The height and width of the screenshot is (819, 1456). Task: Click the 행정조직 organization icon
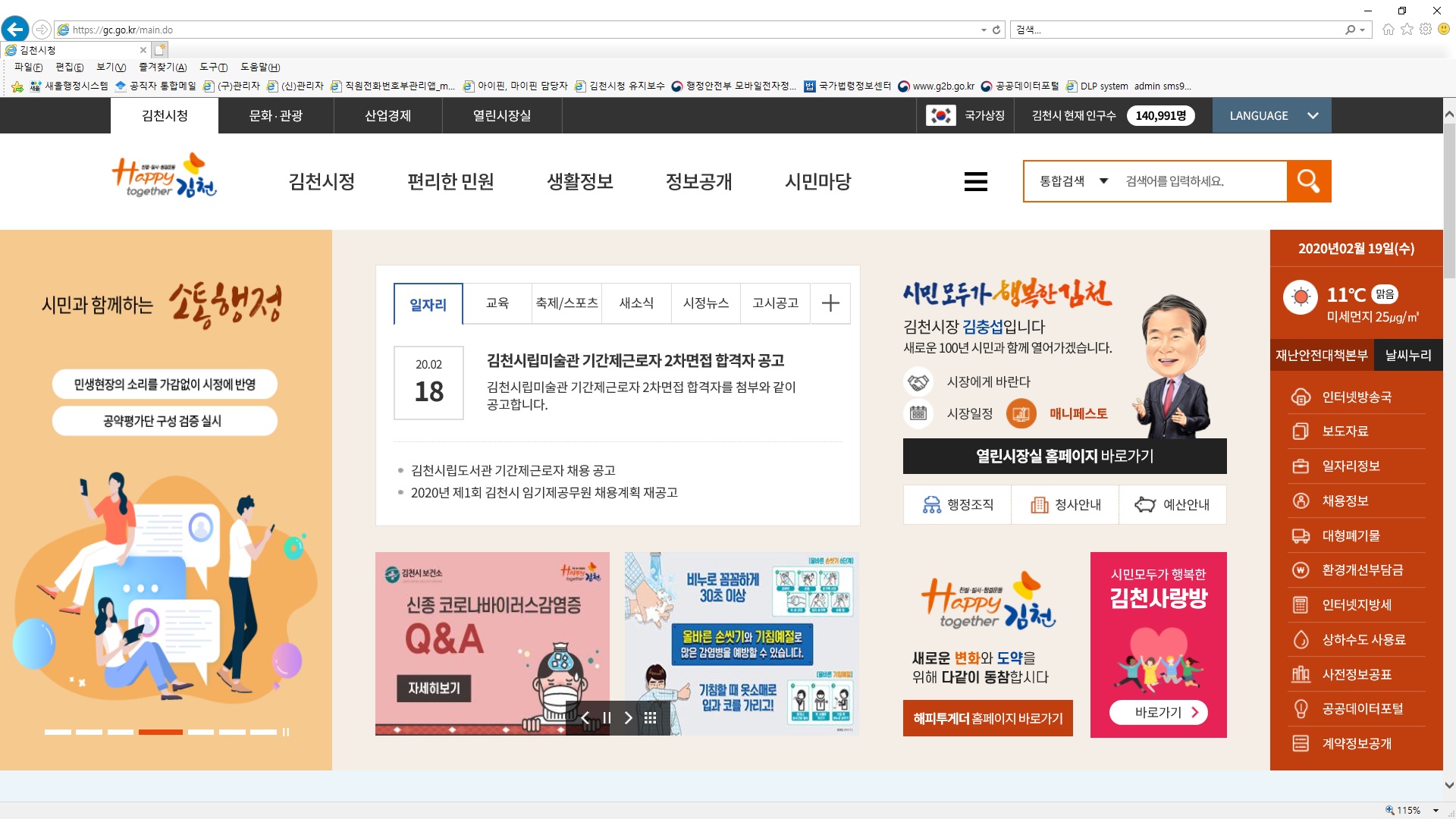pyautogui.click(x=931, y=505)
